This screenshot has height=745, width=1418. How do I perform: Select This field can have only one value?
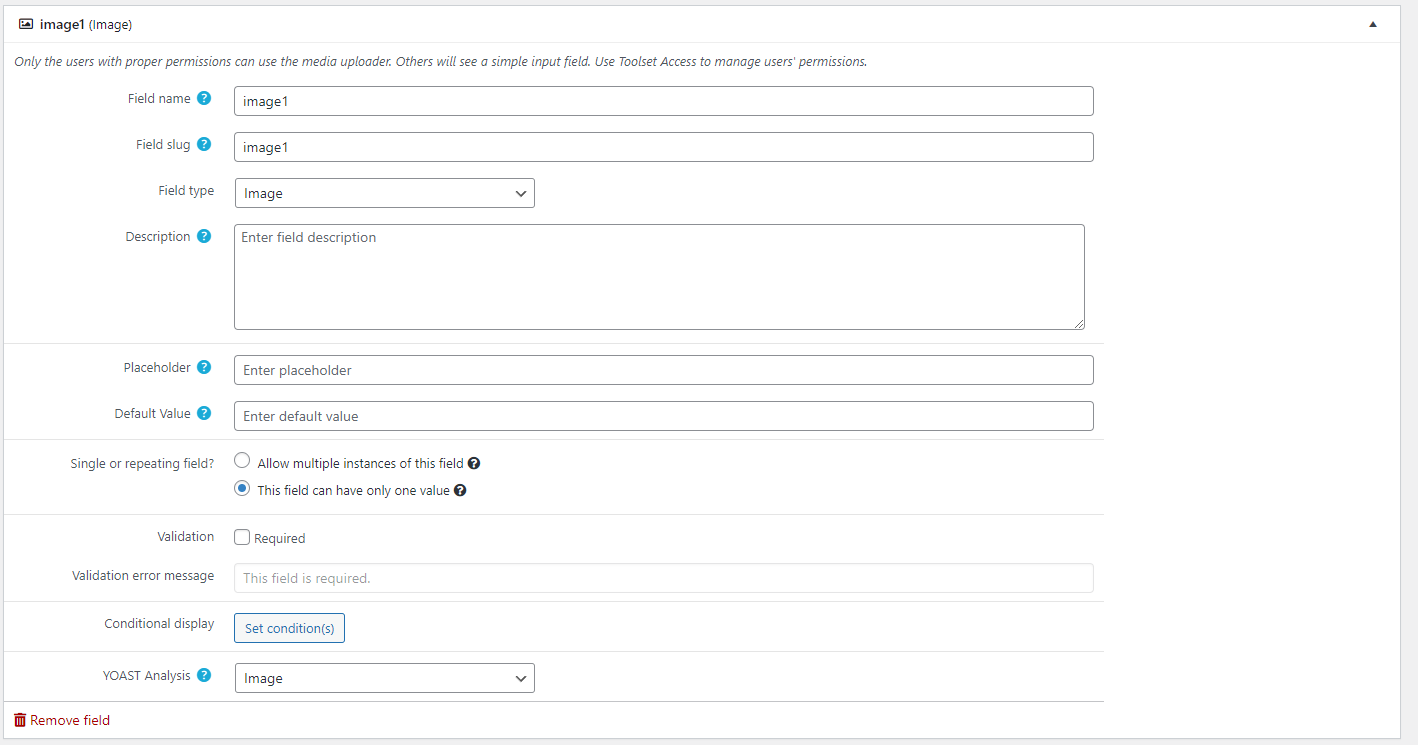pos(242,489)
